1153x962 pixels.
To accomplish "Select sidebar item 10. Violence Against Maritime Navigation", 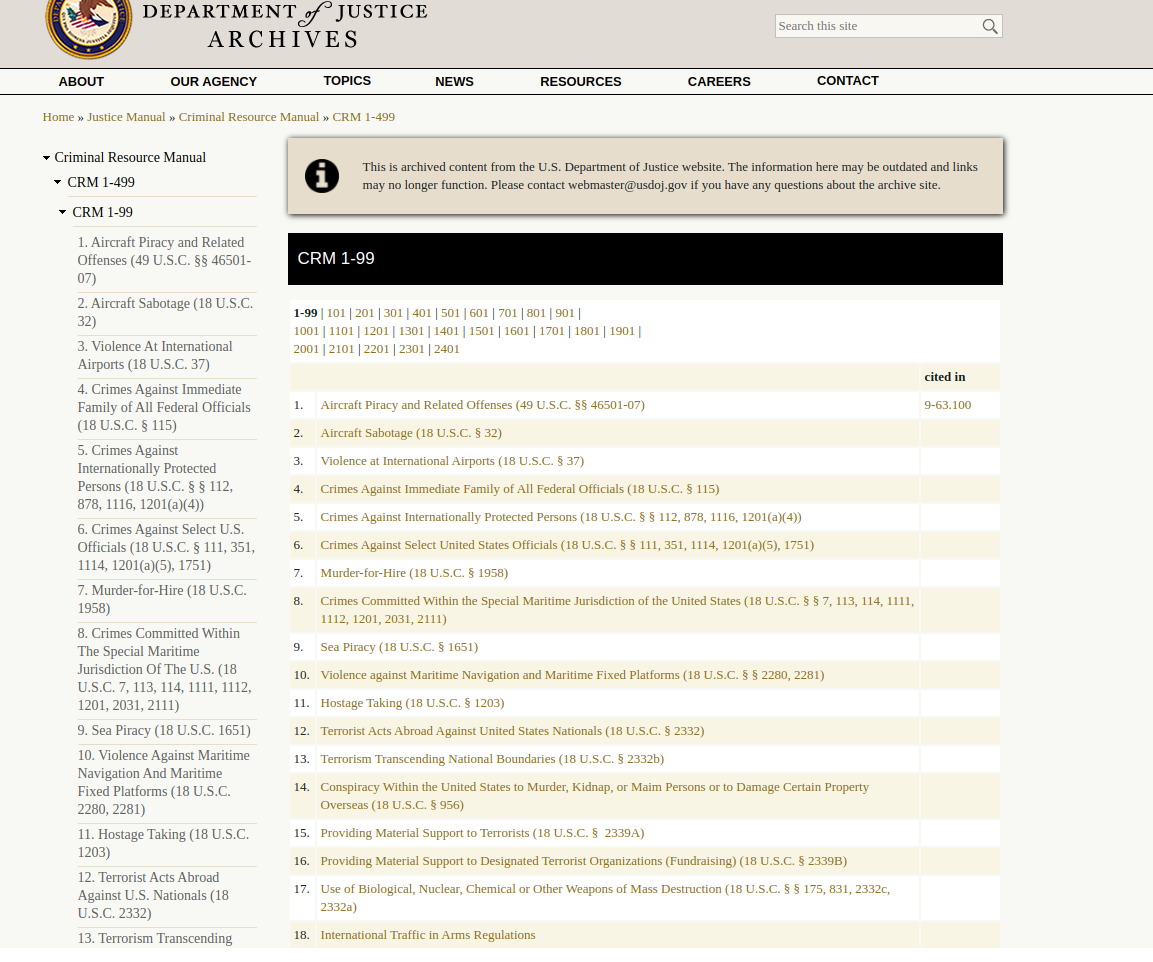I will tap(164, 783).
